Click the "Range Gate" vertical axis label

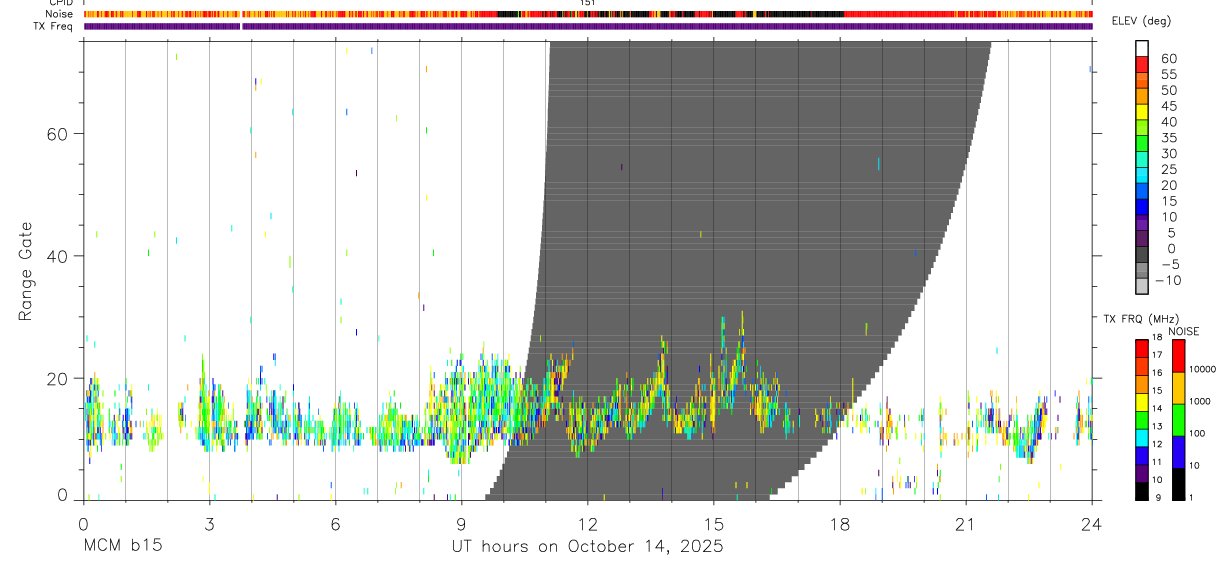point(25,271)
